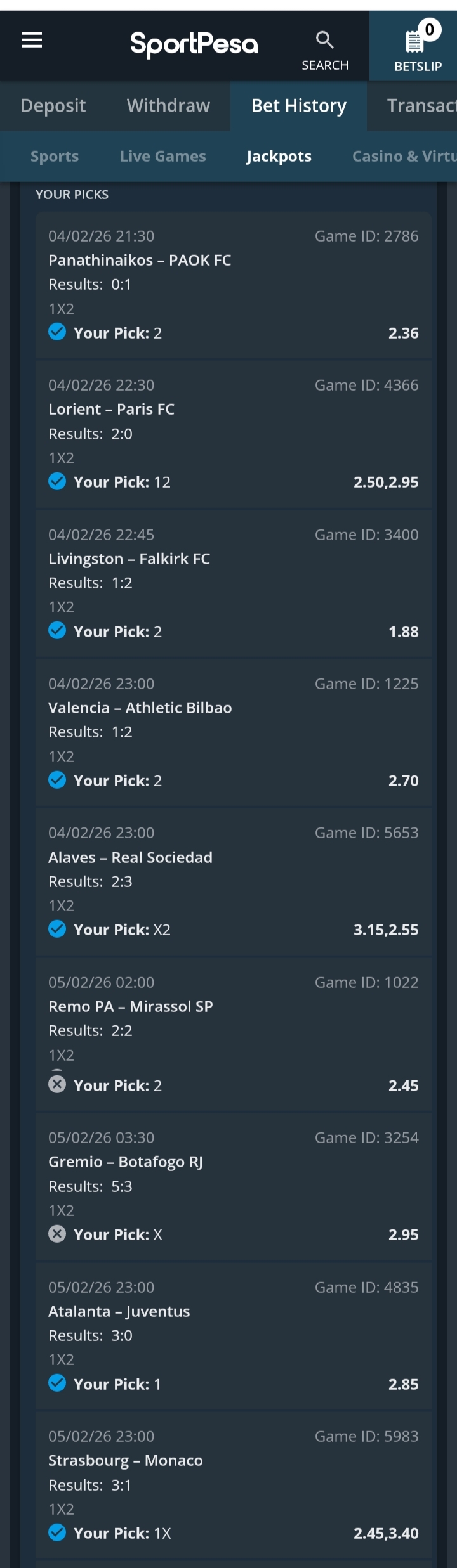
Task: Tap the search magnifier icon
Action: click(324, 41)
